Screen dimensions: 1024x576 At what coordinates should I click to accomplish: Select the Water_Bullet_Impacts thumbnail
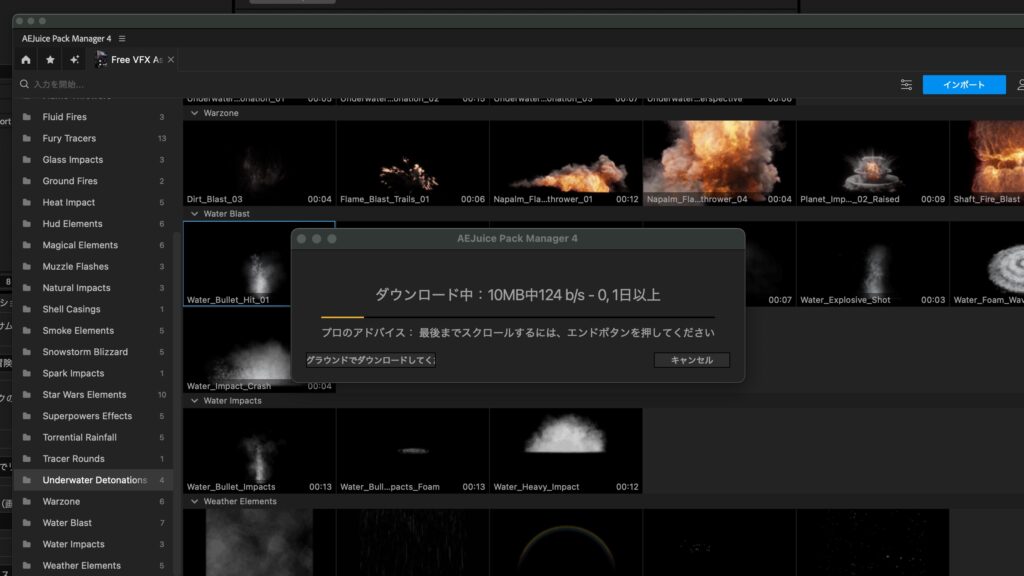click(x=259, y=451)
